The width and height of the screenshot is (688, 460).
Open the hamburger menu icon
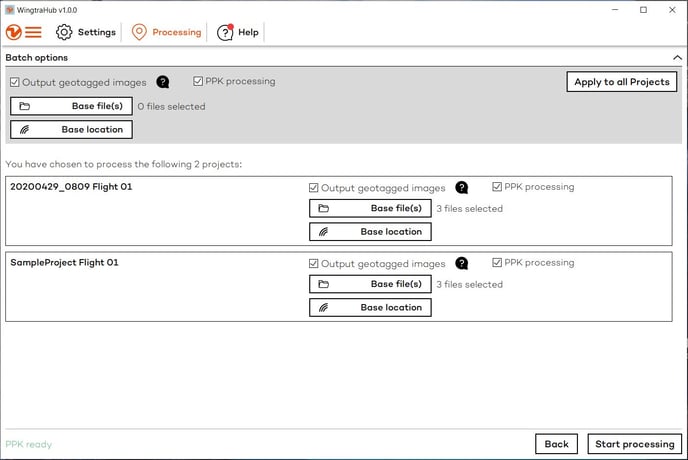pyautogui.click(x=34, y=32)
